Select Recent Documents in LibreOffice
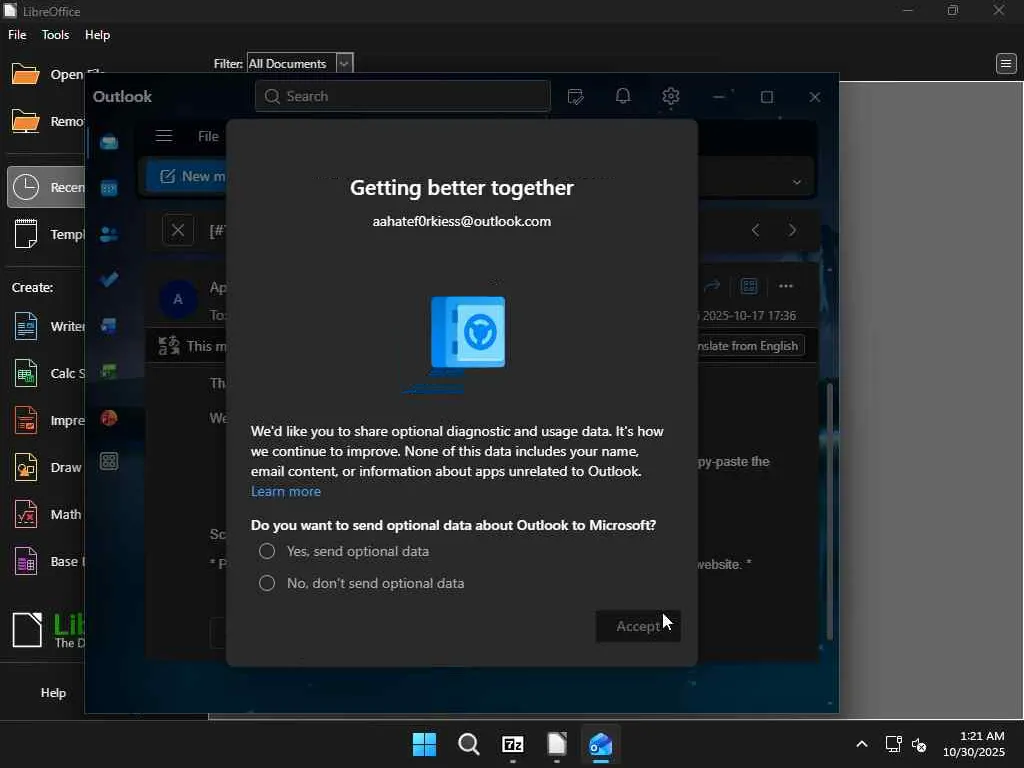The width and height of the screenshot is (1024, 768). point(47,187)
